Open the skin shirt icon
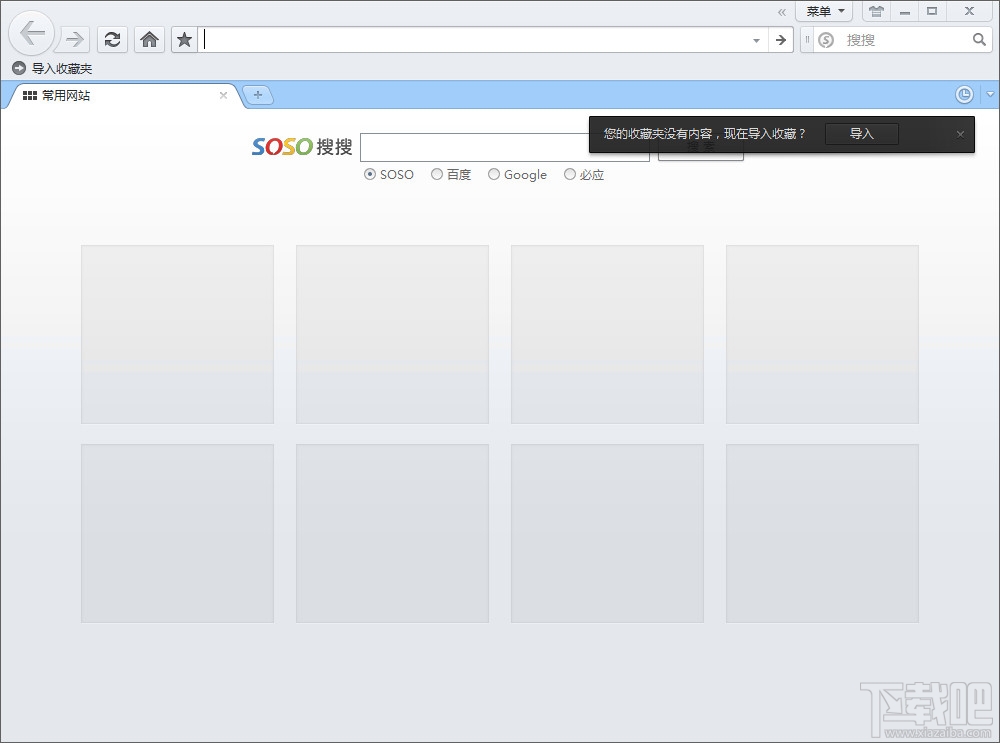1000x743 pixels. pyautogui.click(x=876, y=11)
